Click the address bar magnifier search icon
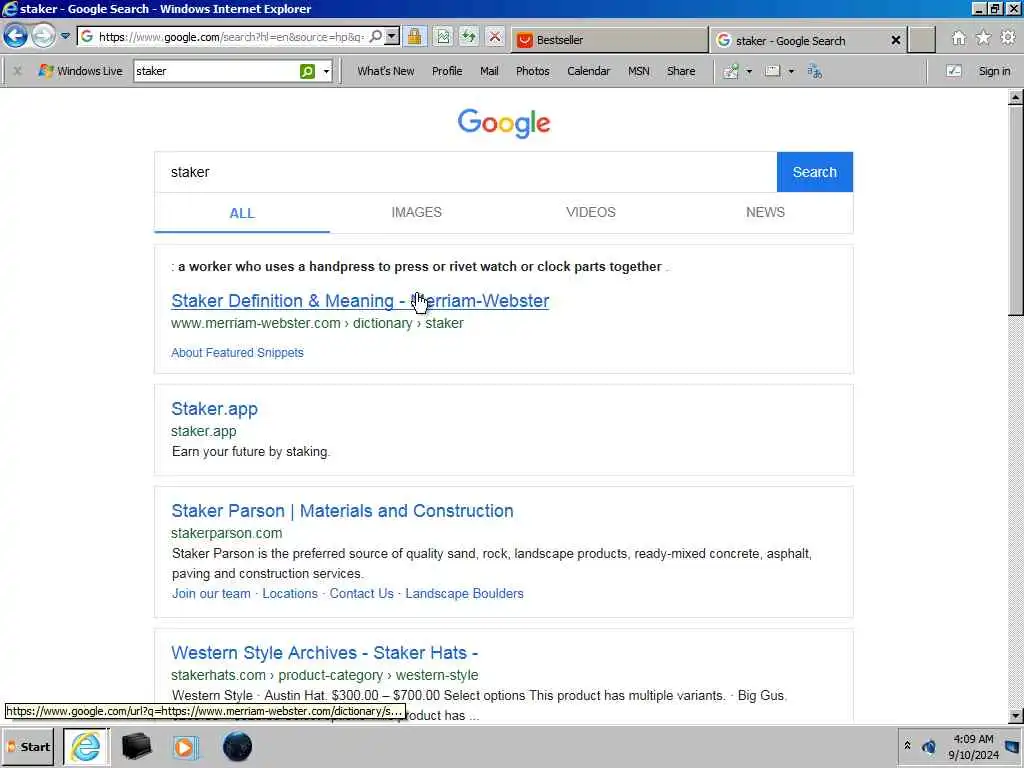This screenshot has height=768, width=1024. (x=376, y=37)
